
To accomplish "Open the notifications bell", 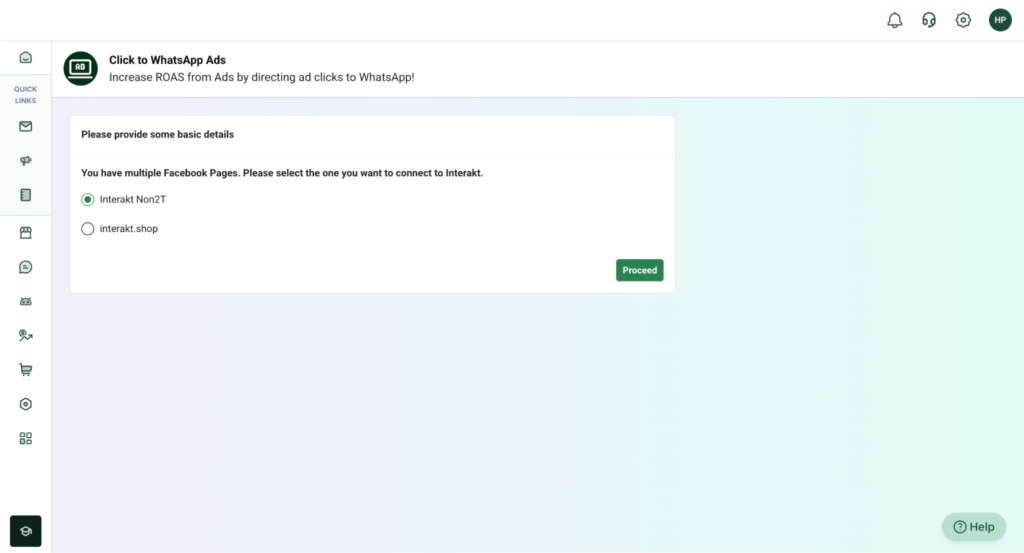I will pyautogui.click(x=895, y=20).
